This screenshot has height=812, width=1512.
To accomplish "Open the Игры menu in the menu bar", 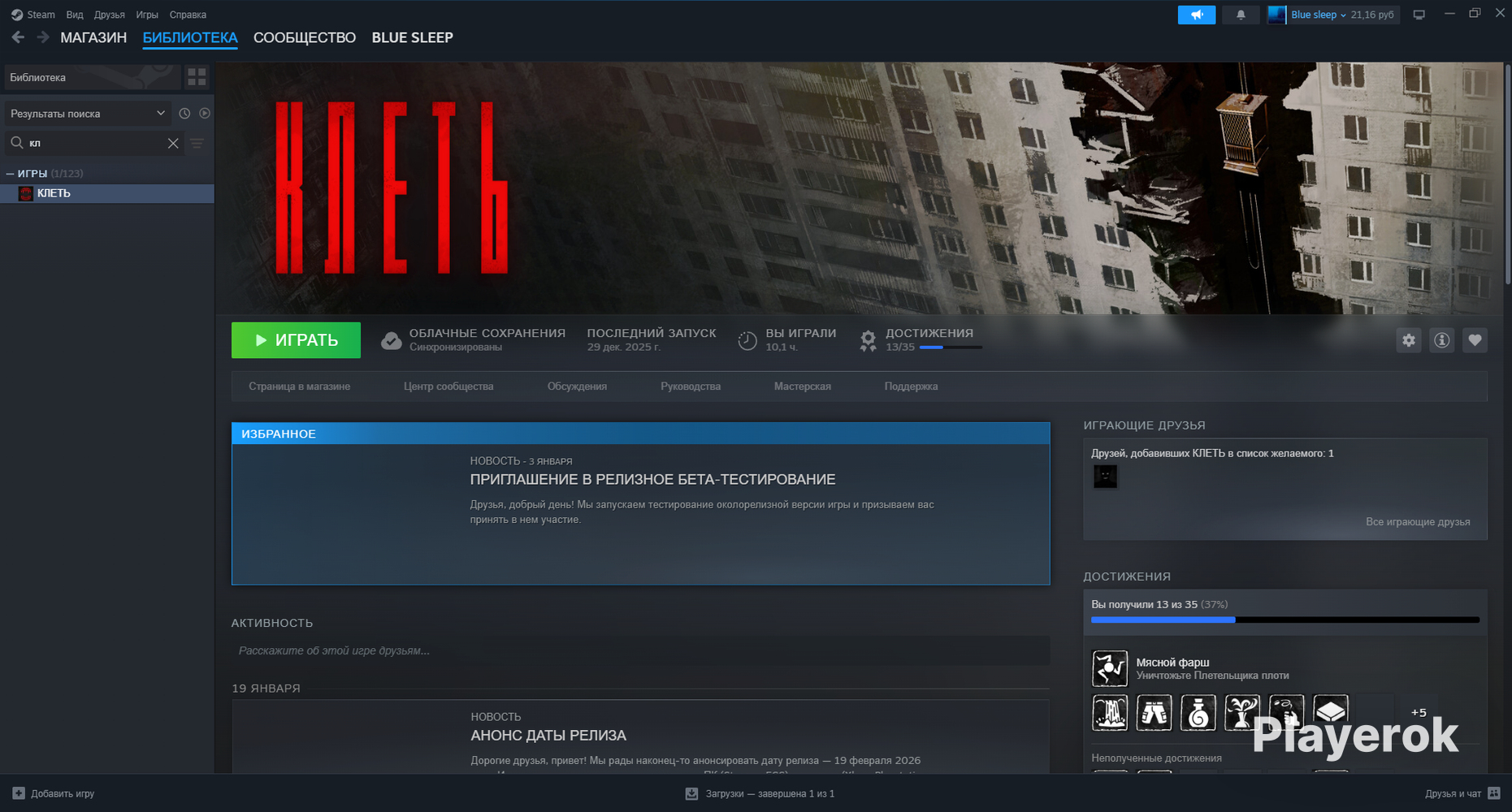I will point(147,15).
